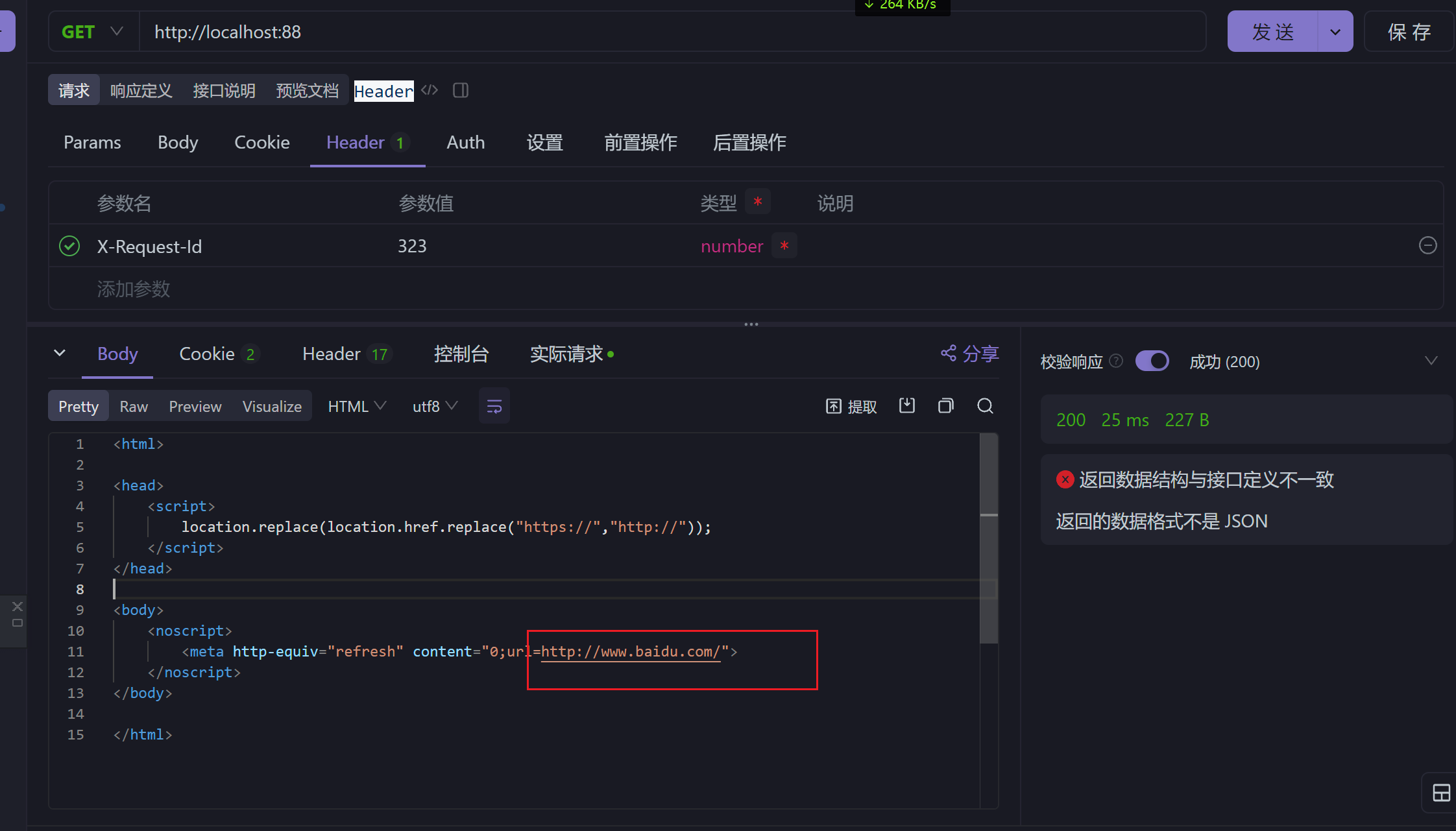The width and height of the screenshot is (1456, 831).
Task: Click the 提取 extract button
Action: 851,406
